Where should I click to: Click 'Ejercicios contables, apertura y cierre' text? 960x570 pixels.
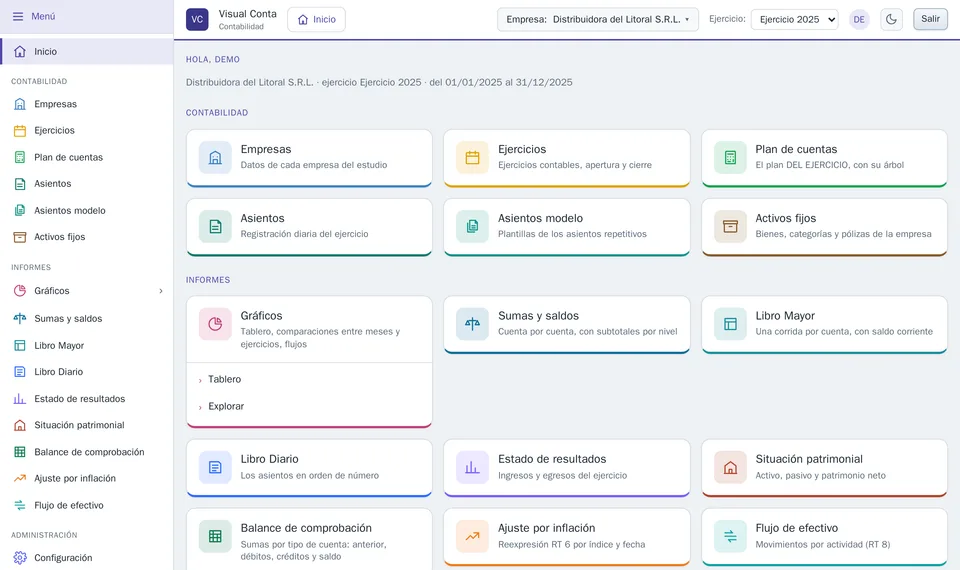point(574,165)
